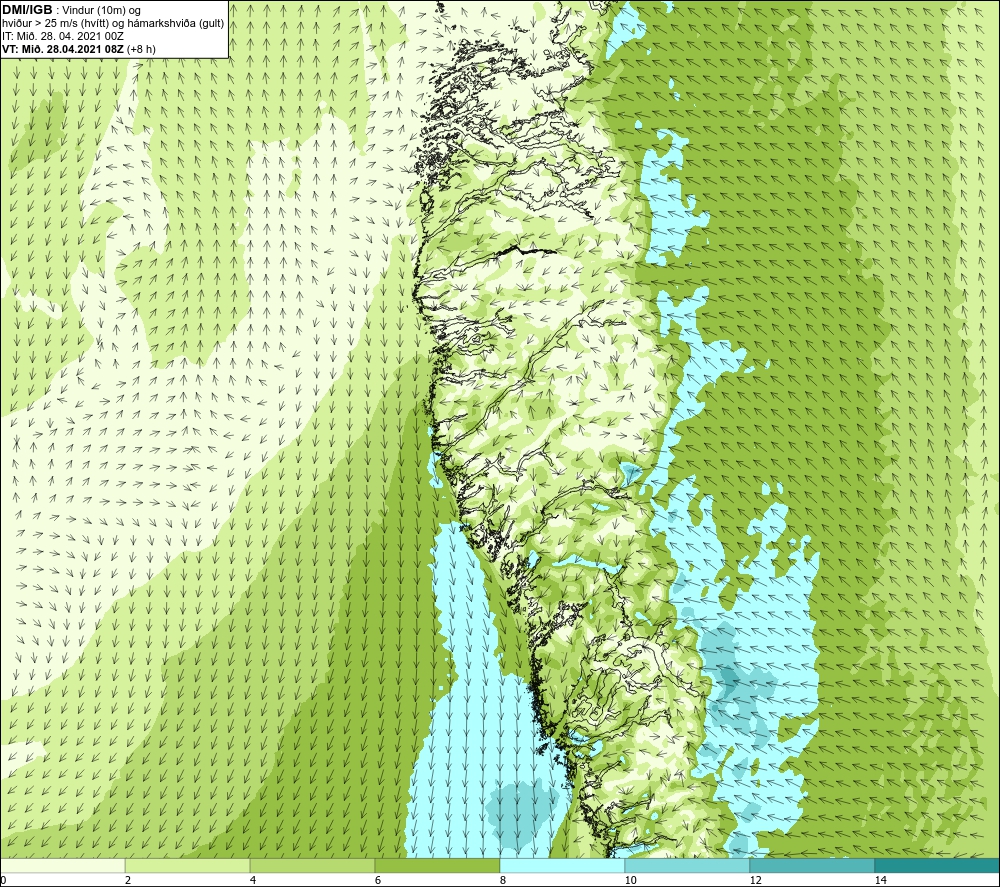Click the 10–12 m/s cyan swatch
The image size is (1000, 887).
[688, 865]
